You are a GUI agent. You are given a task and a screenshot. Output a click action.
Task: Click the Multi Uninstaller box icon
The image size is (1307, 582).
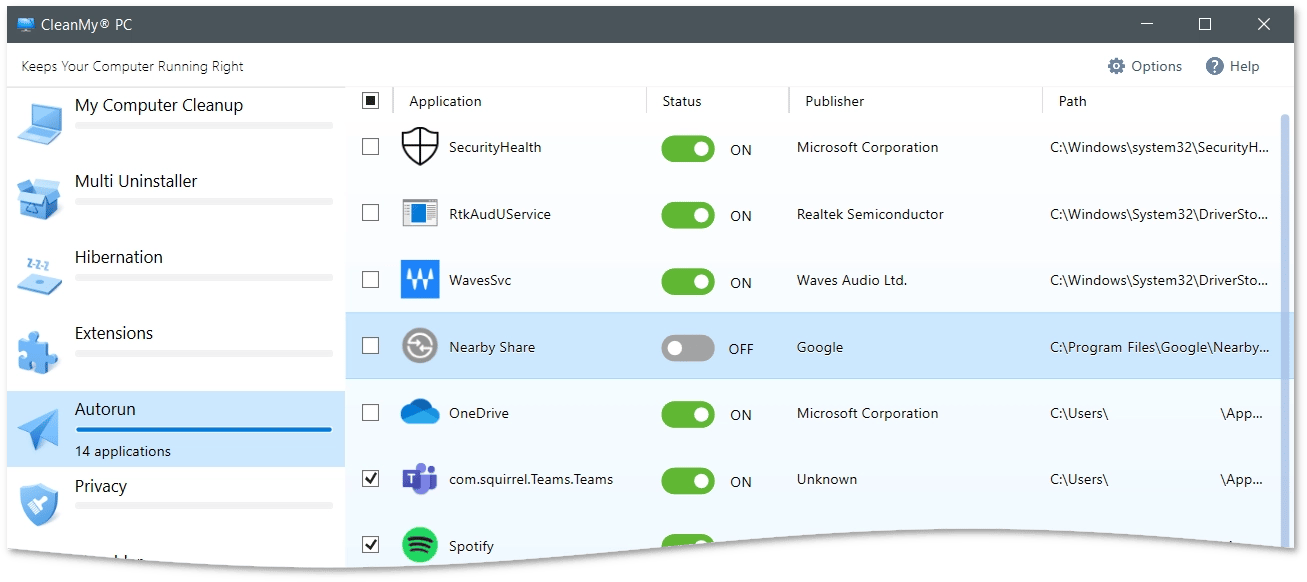pos(40,199)
